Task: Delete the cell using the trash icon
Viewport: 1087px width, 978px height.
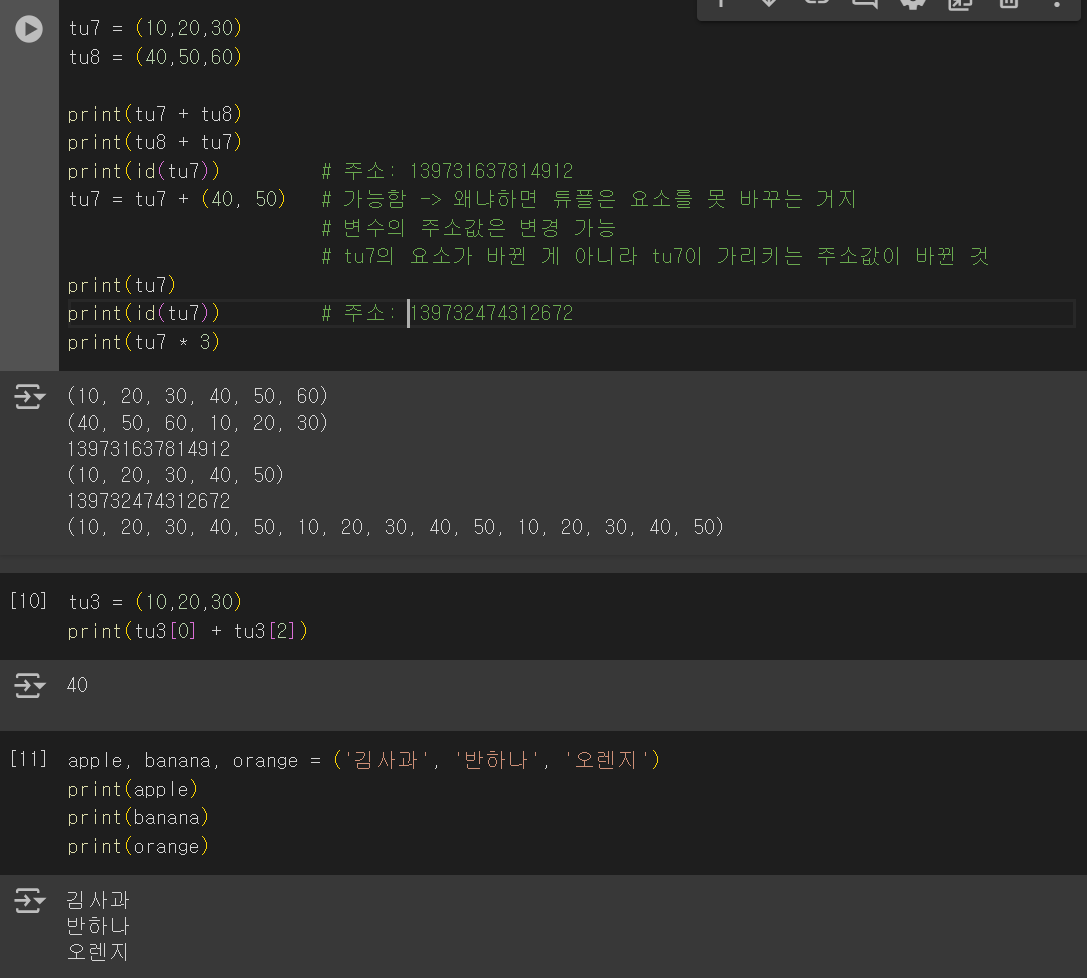Action: click(1009, 4)
